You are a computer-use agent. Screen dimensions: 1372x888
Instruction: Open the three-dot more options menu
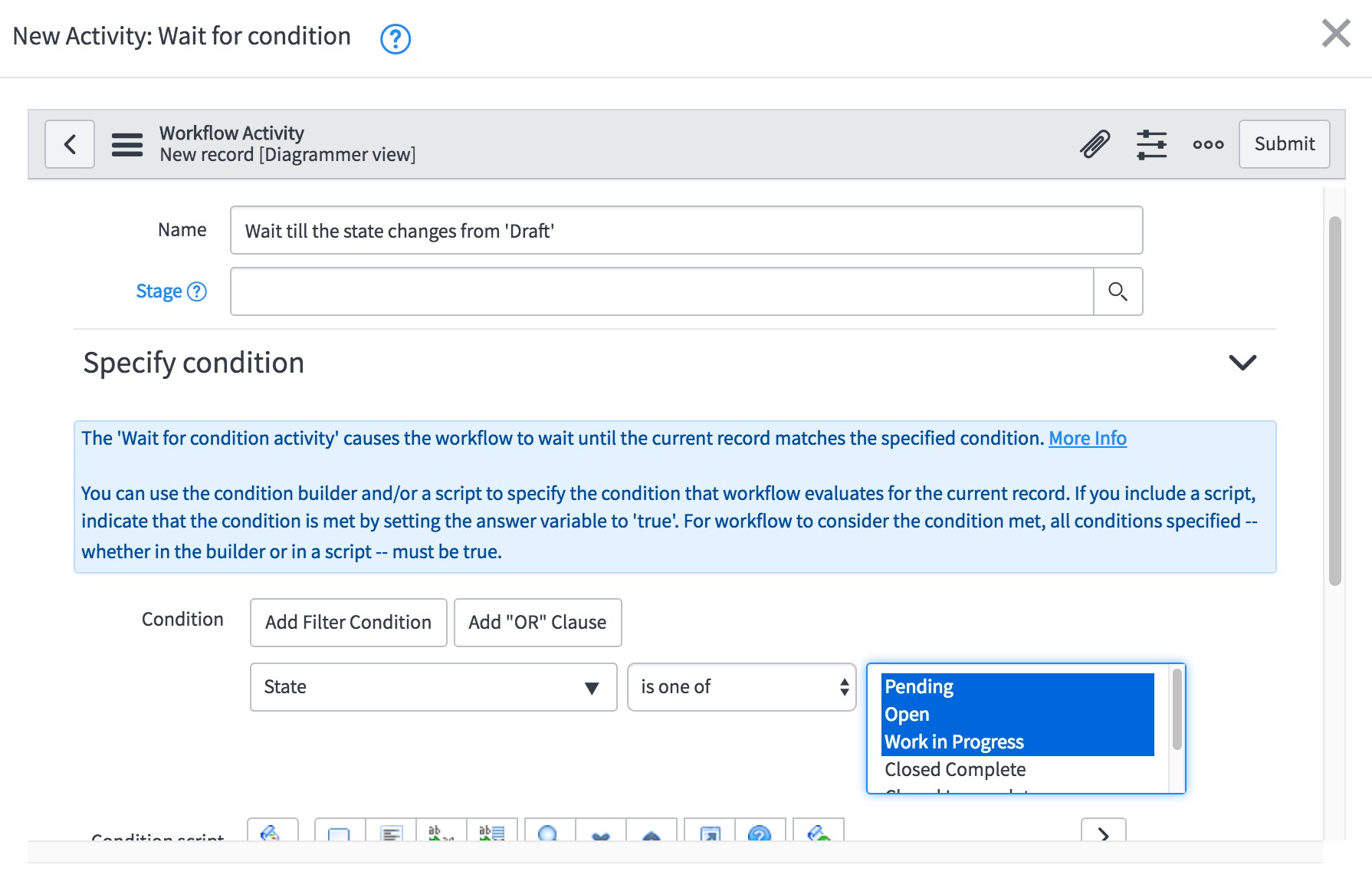(x=1208, y=144)
